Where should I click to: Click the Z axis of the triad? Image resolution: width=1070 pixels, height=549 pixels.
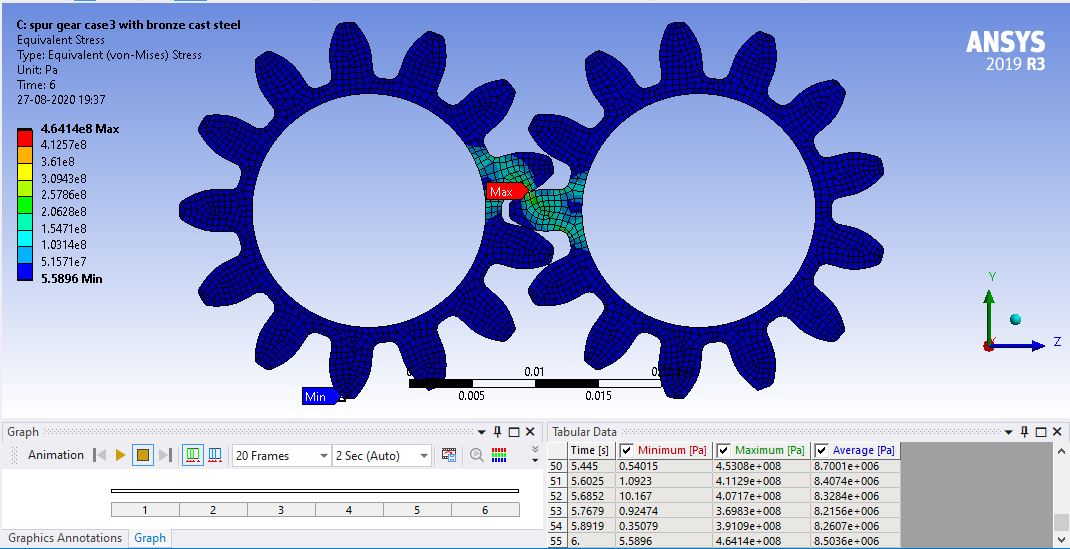coord(1019,346)
